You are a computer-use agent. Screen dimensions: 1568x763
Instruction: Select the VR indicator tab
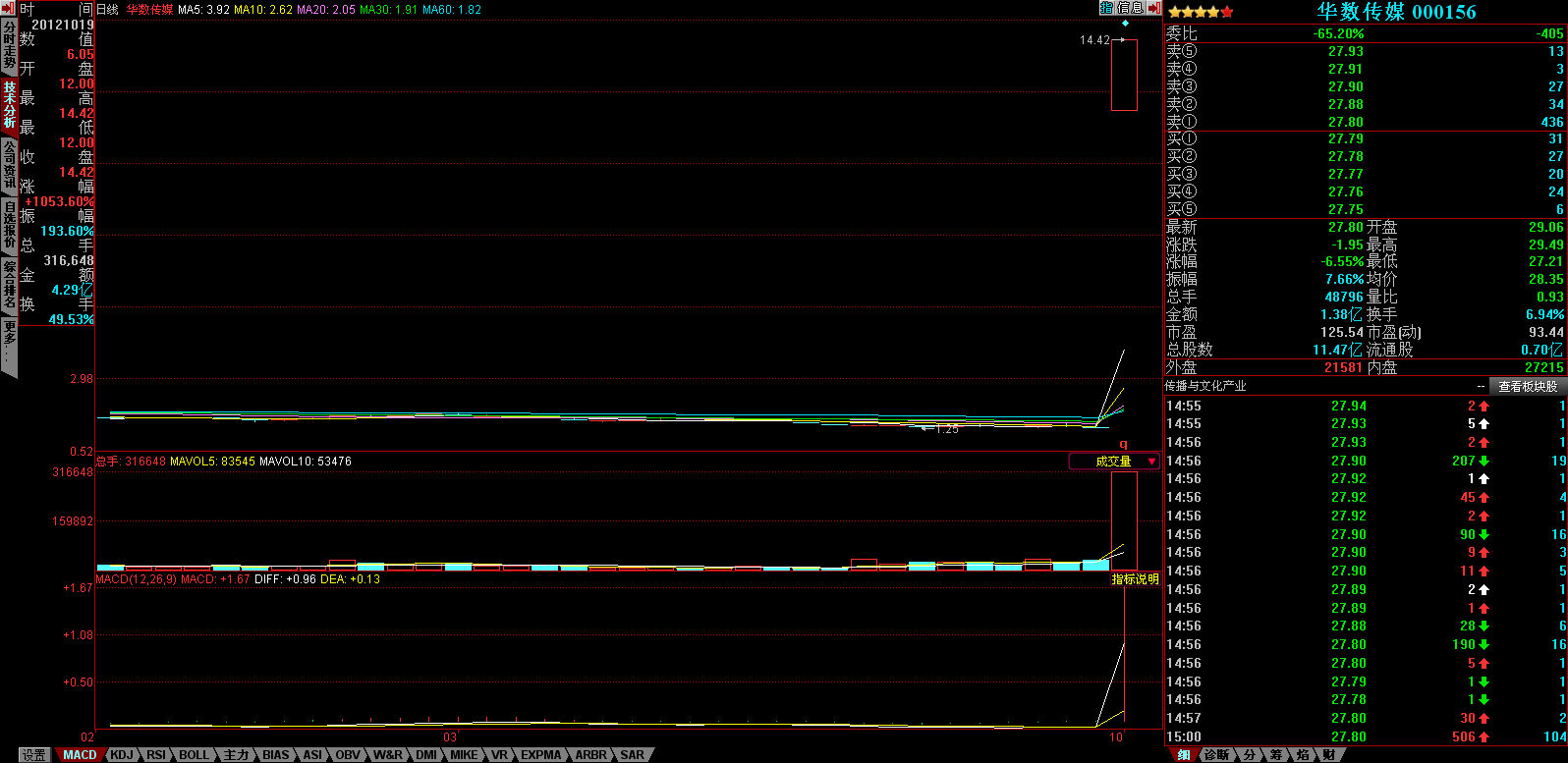point(499,755)
